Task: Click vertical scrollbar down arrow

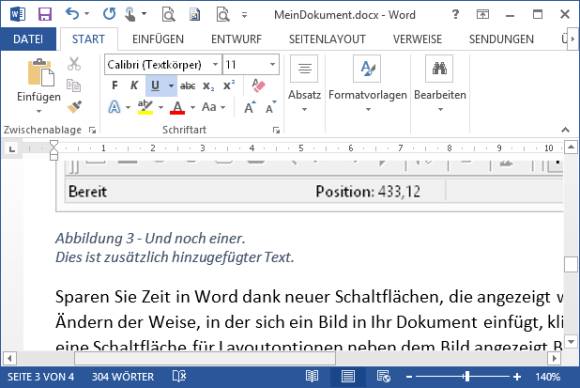Action: click(x=571, y=342)
